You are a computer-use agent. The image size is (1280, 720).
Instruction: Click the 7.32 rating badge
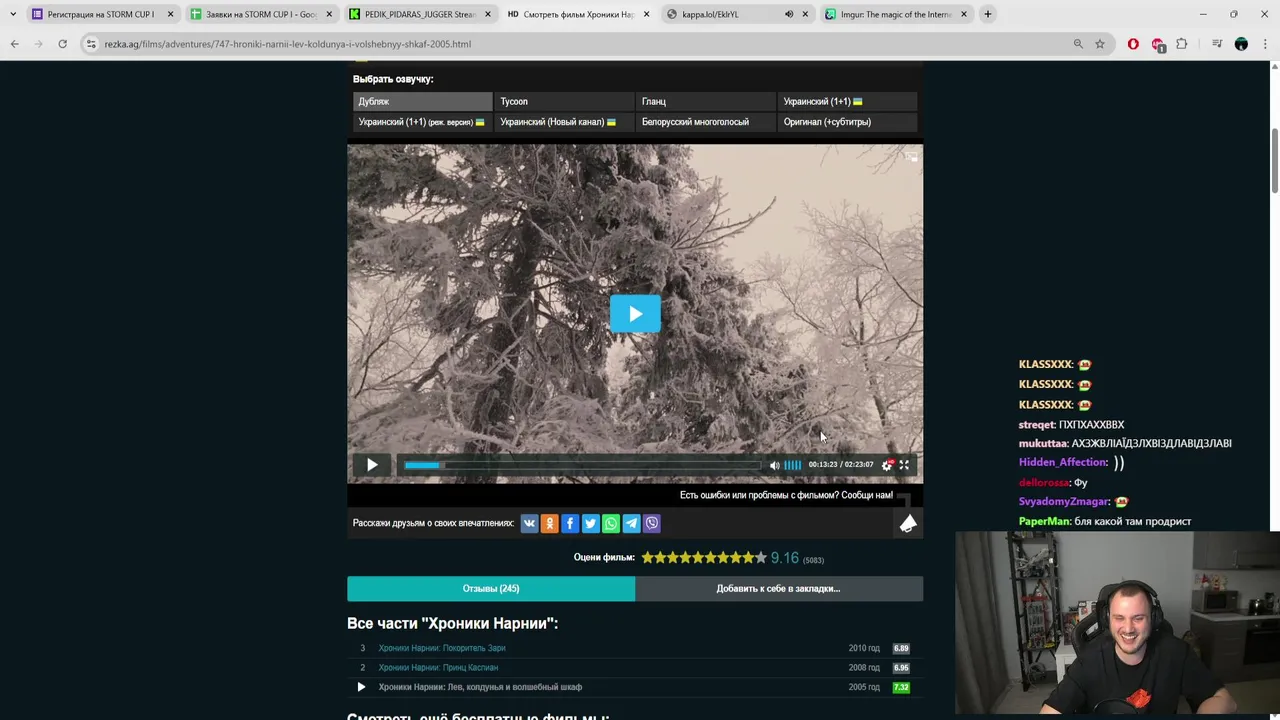pyautogui.click(x=901, y=687)
